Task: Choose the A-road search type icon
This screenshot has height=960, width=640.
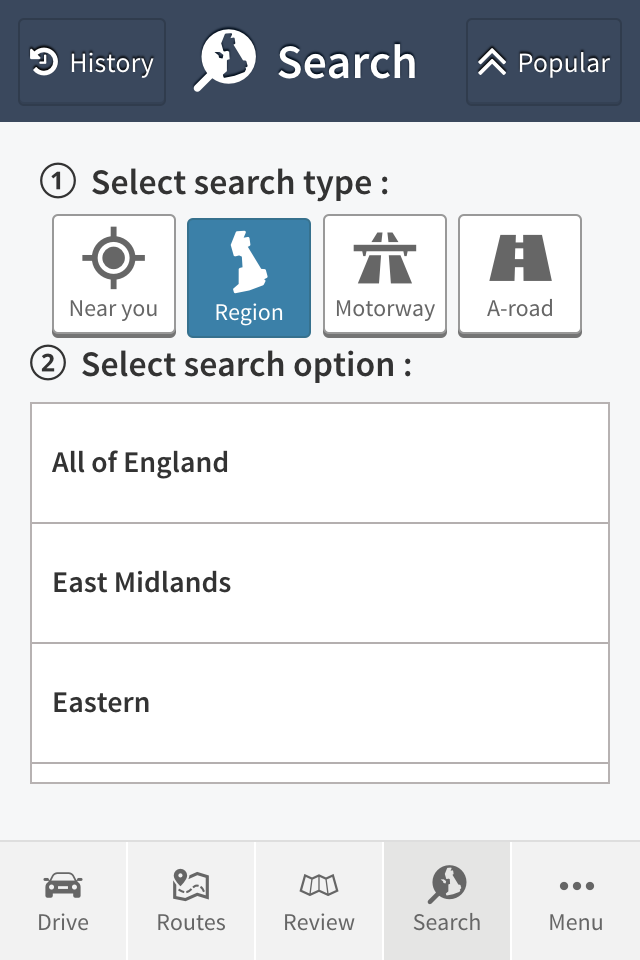Action: click(x=520, y=258)
